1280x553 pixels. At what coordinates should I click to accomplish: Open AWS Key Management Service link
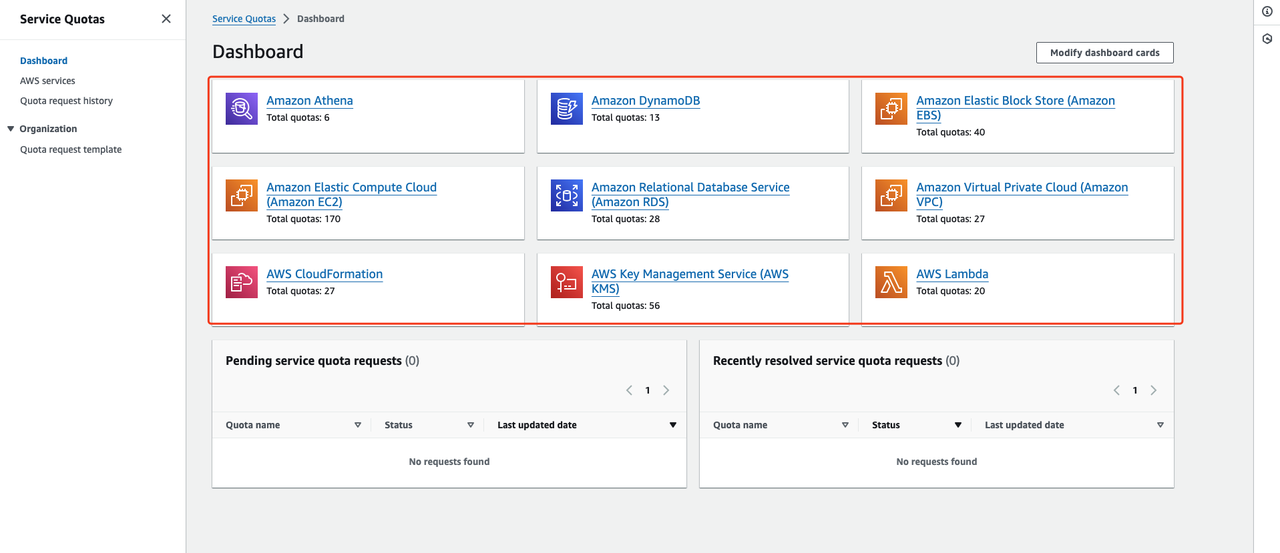point(690,282)
